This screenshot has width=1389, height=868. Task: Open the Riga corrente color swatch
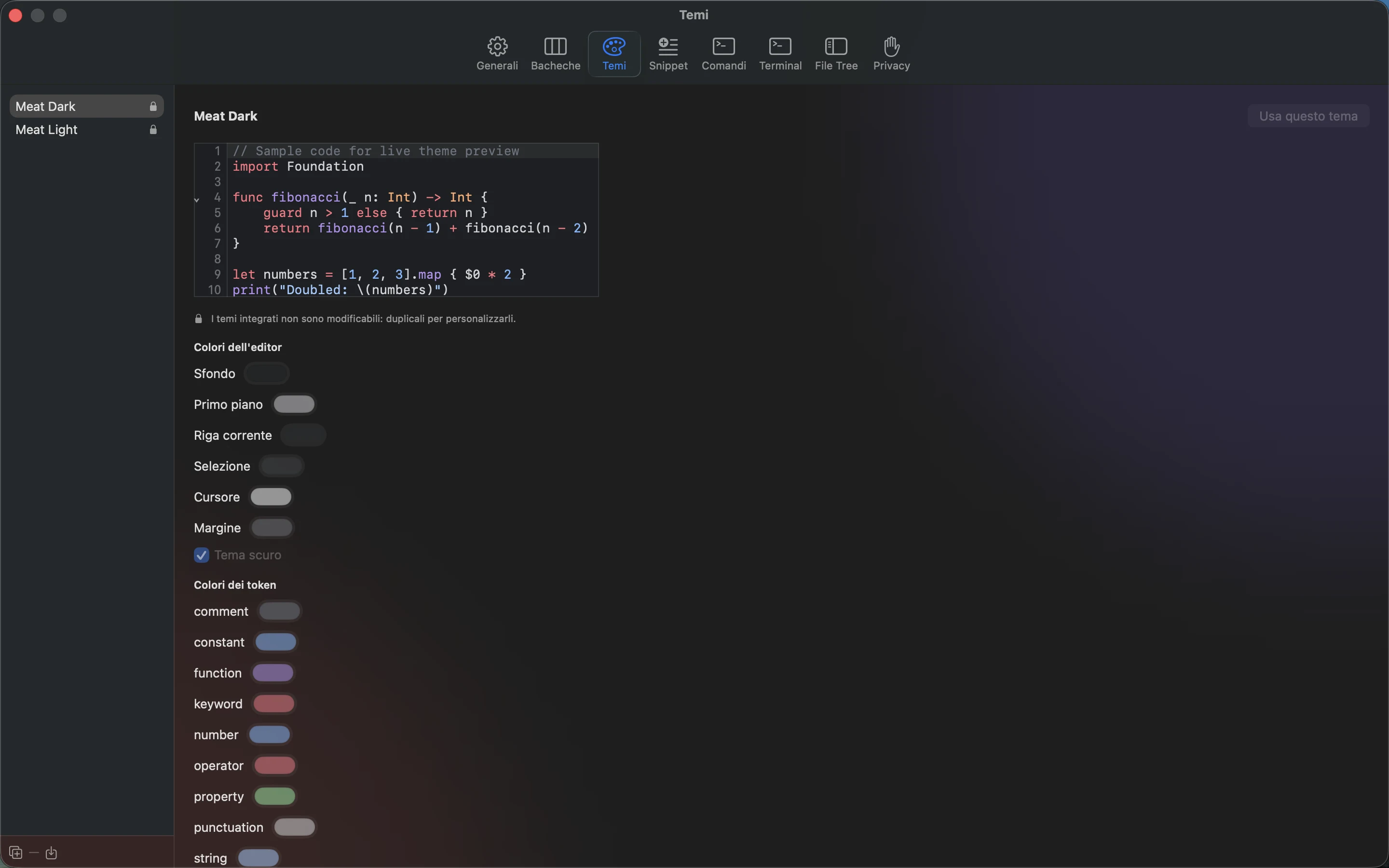tap(304, 435)
